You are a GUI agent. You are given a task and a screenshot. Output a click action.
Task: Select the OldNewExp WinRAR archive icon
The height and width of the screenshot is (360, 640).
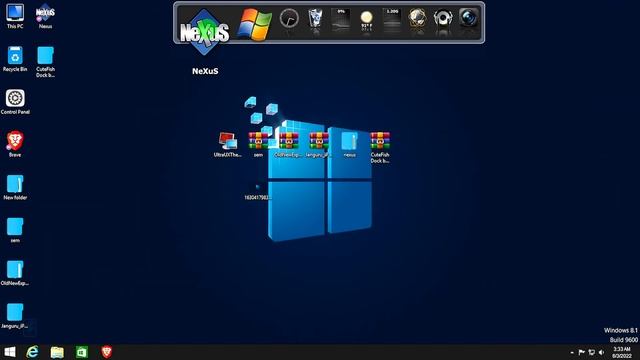click(289, 144)
